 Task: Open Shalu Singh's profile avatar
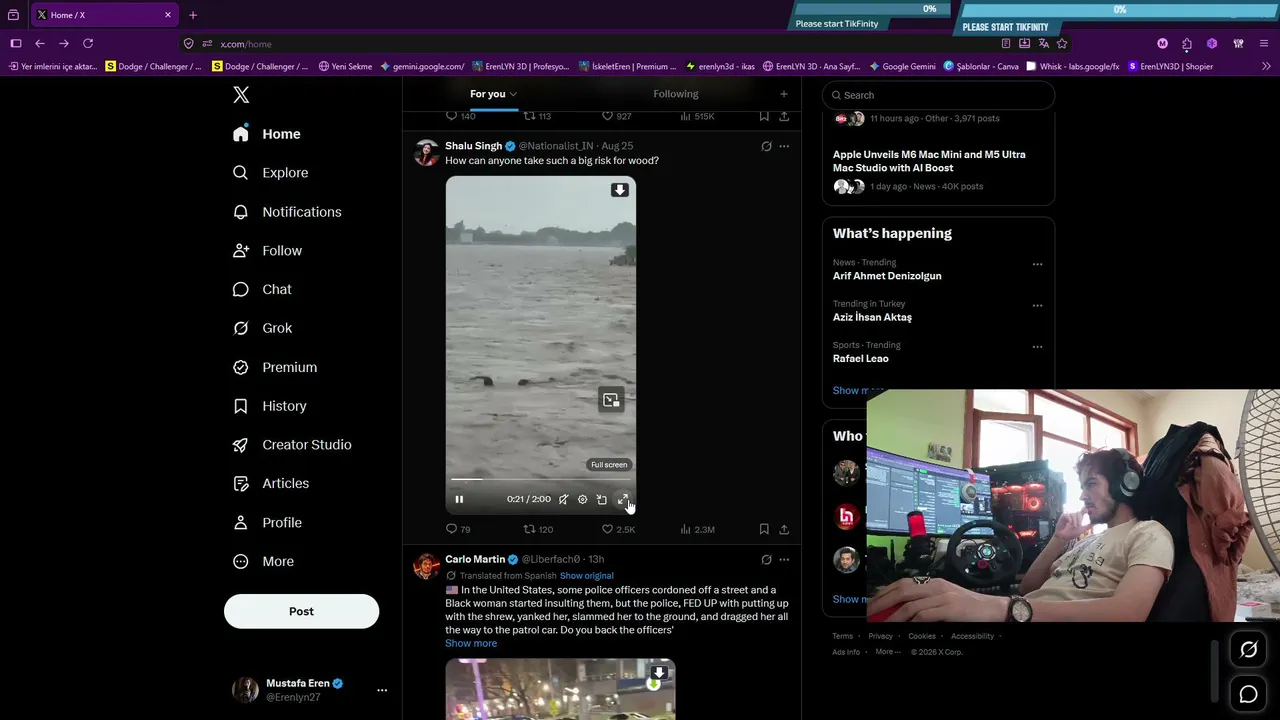pos(427,153)
